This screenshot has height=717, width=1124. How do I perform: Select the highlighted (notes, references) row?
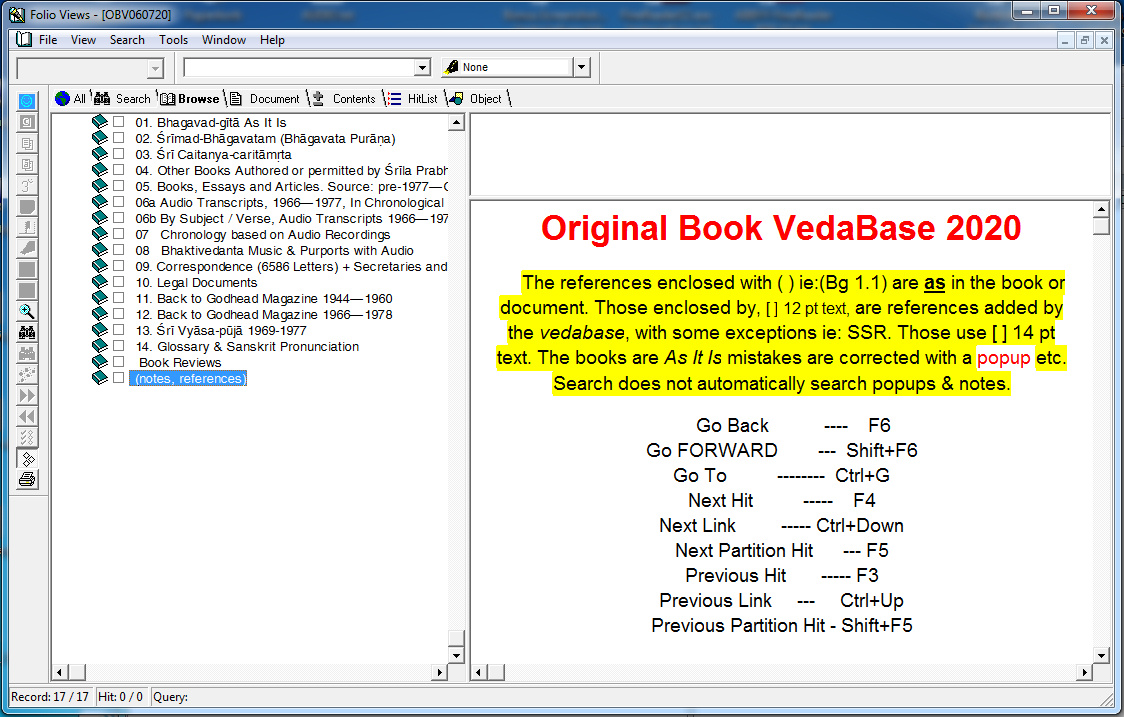pyautogui.click(x=190, y=378)
